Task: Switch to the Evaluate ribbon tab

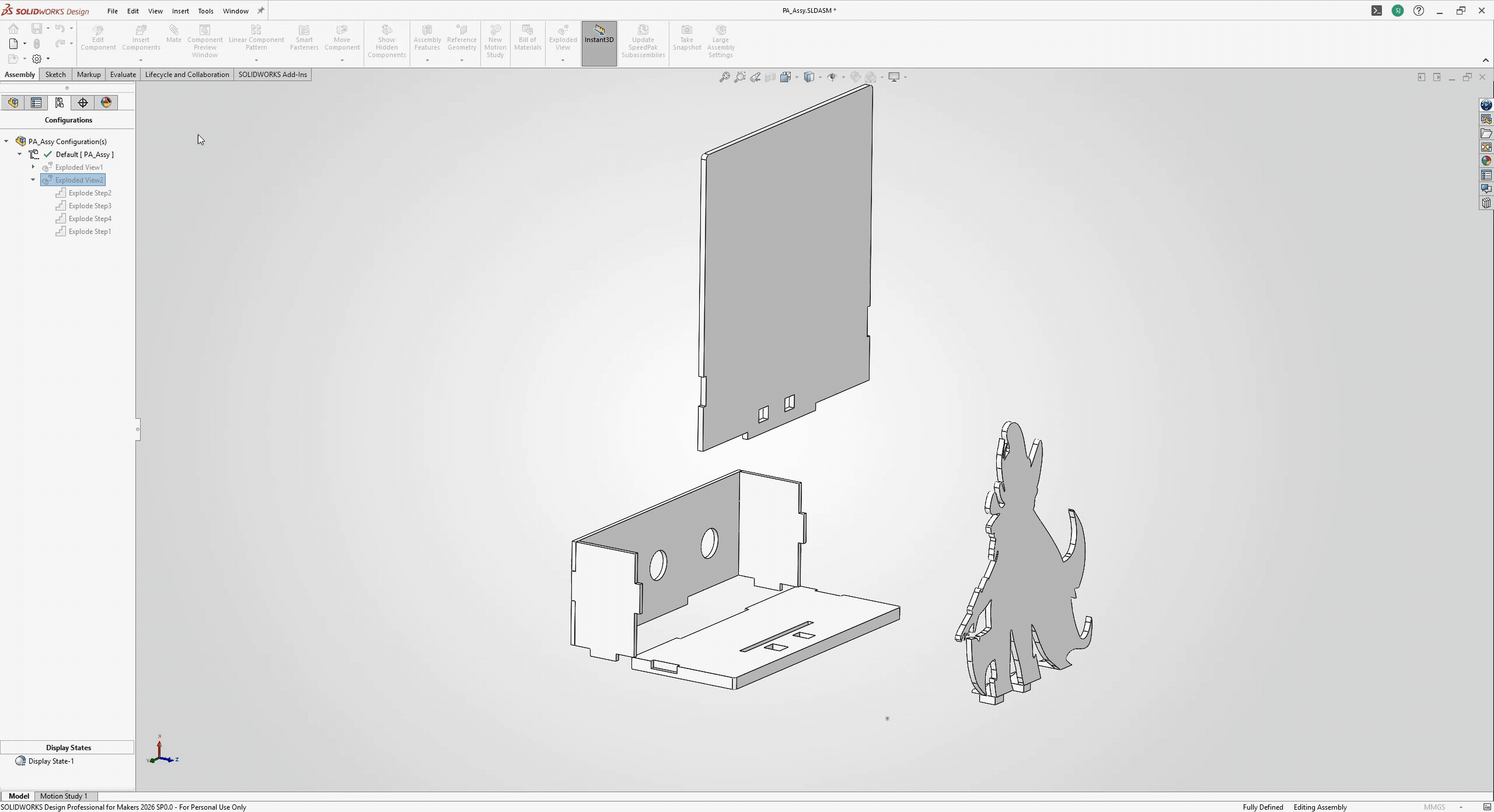Action: point(123,75)
